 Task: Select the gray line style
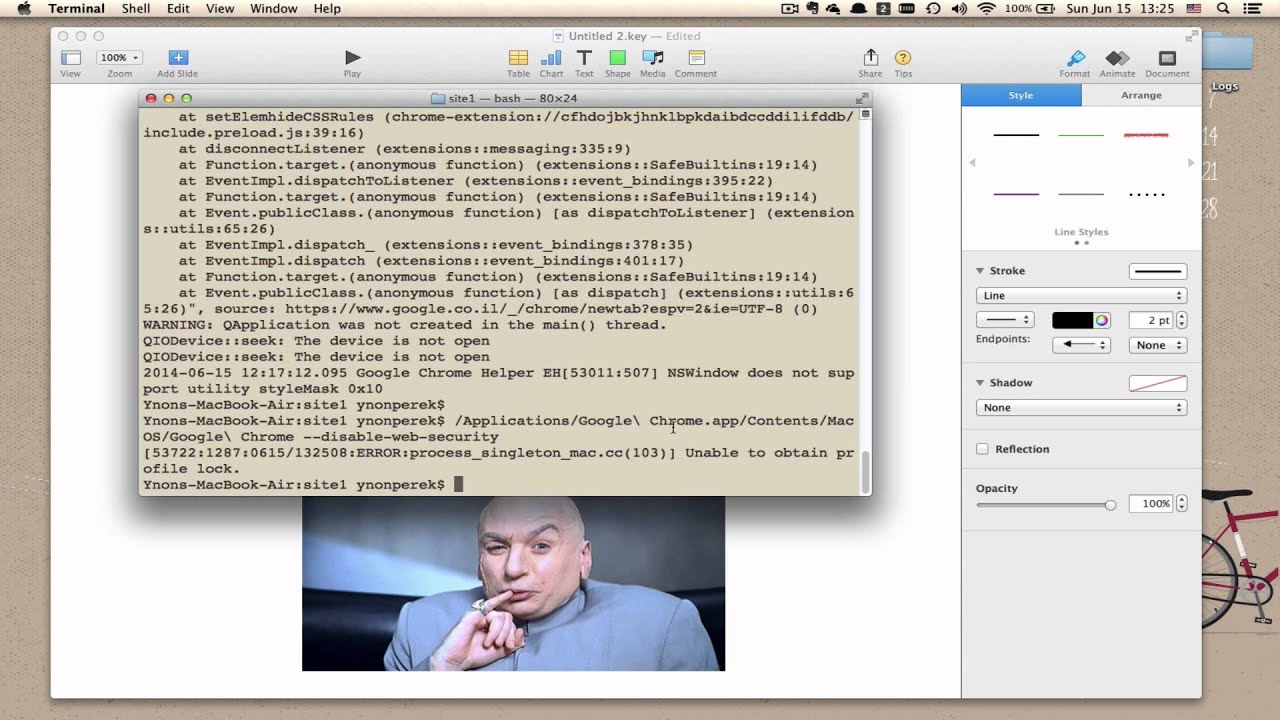pos(1081,194)
